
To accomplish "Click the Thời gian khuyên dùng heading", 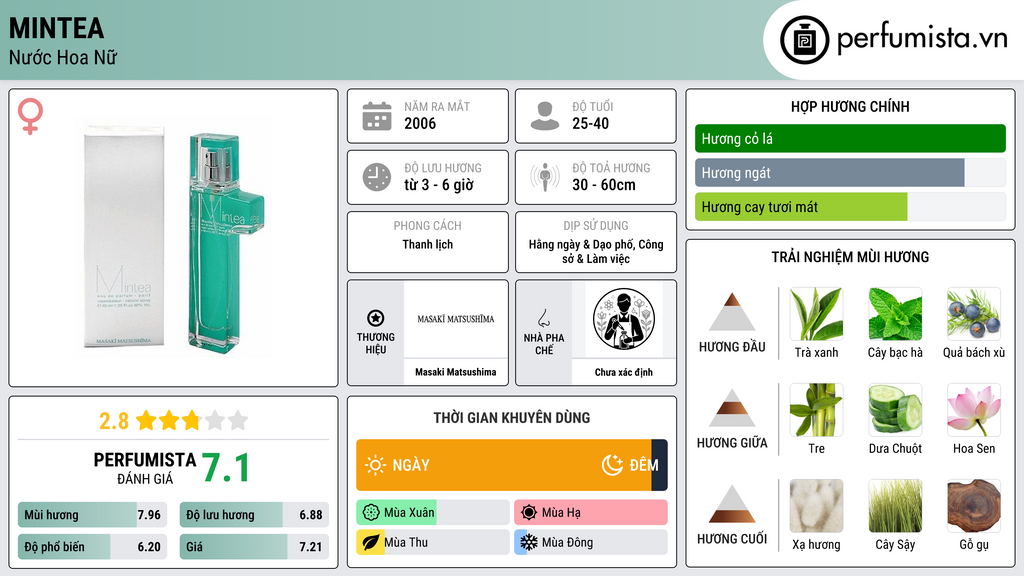I will [x=512, y=418].
